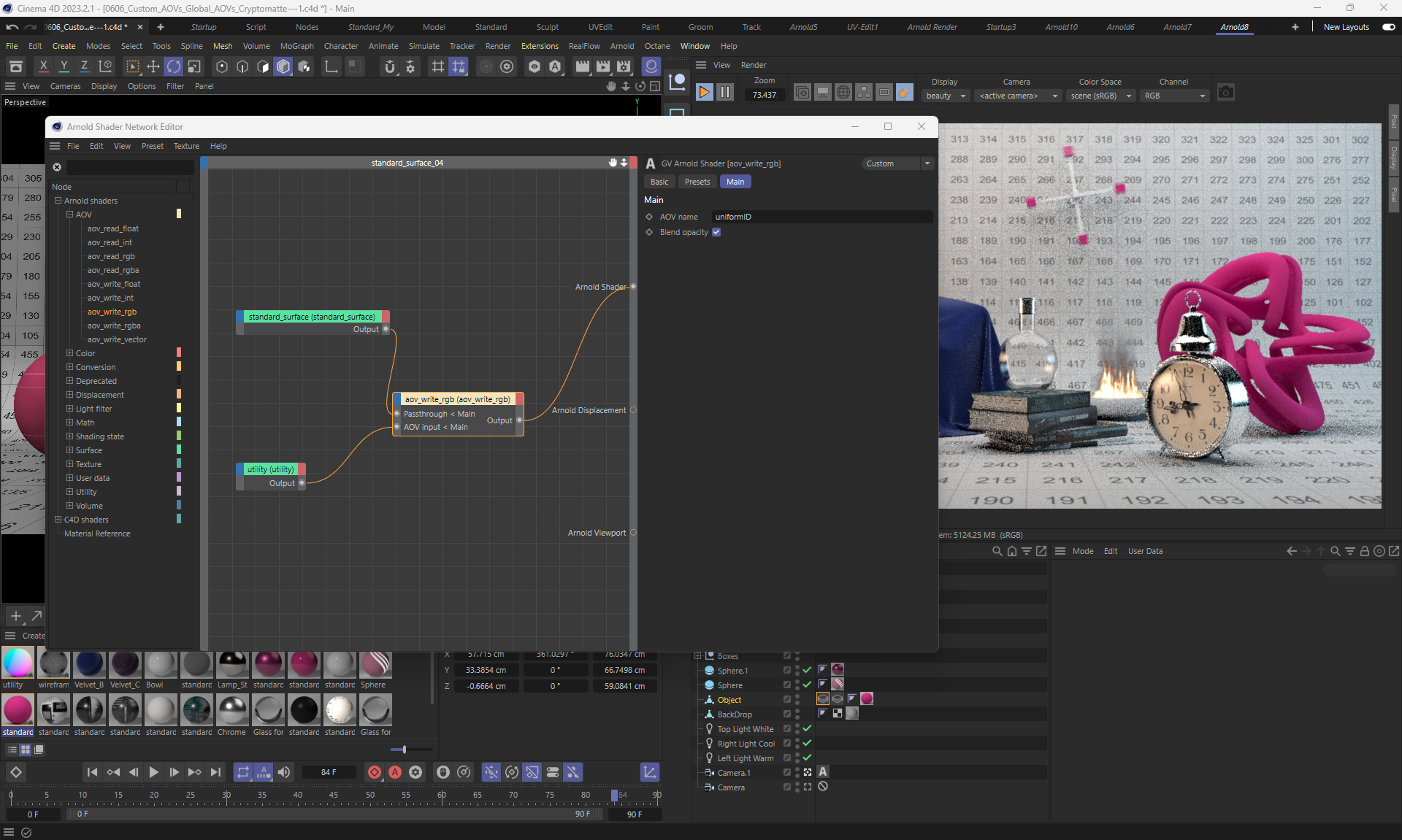Screen dimensions: 1402x840
Task: Switch to the Presets tab
Action: [697, 182]
